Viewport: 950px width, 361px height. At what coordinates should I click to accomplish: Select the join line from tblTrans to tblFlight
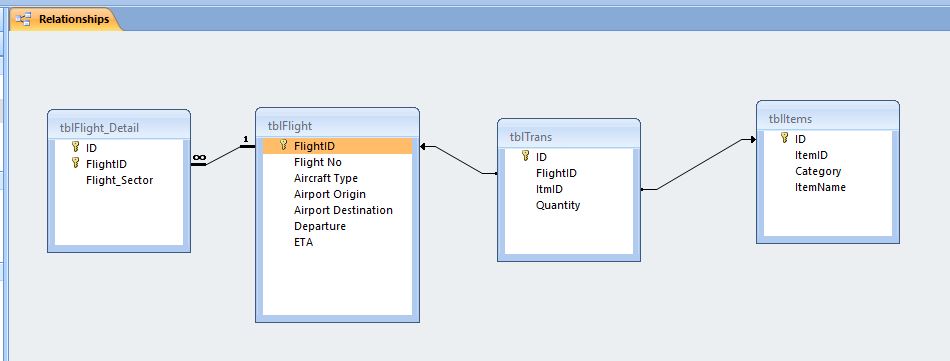pos(459,160)
